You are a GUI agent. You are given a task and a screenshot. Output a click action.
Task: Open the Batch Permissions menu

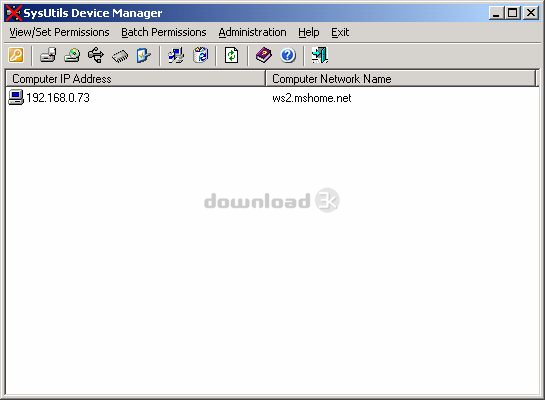(164, 32)
